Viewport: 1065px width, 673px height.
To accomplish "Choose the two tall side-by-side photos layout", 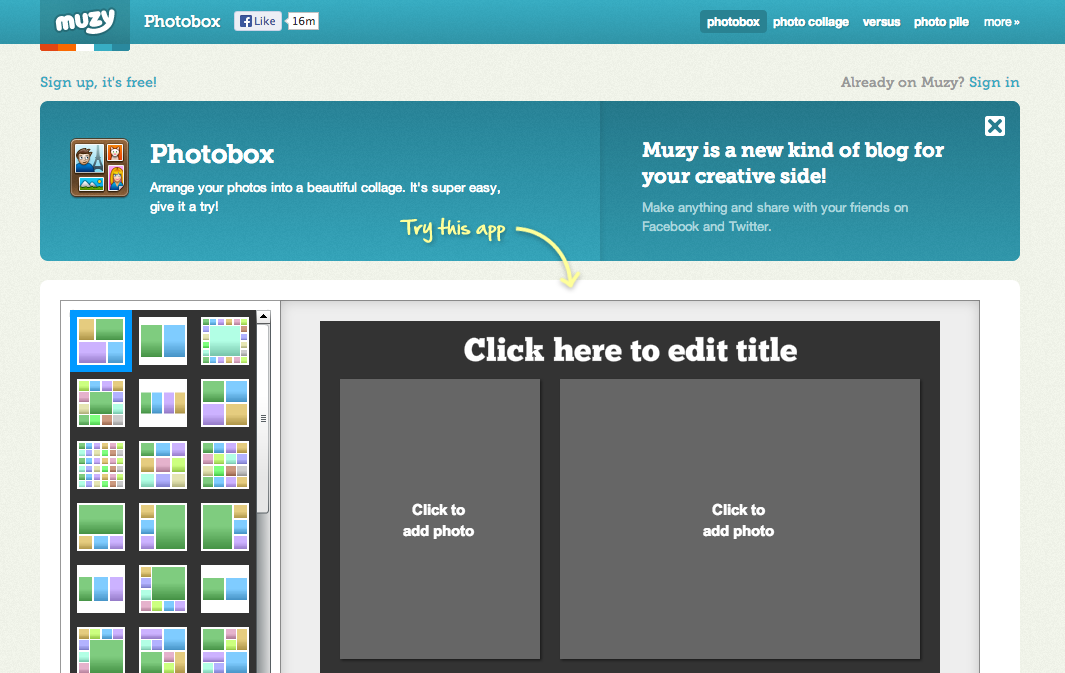I will pyautogui.click(x=163, y=341).
